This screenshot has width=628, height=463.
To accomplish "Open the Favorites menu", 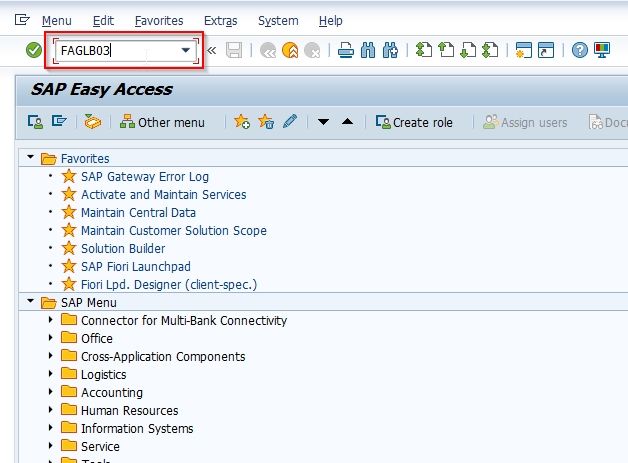I will point(159,20).
